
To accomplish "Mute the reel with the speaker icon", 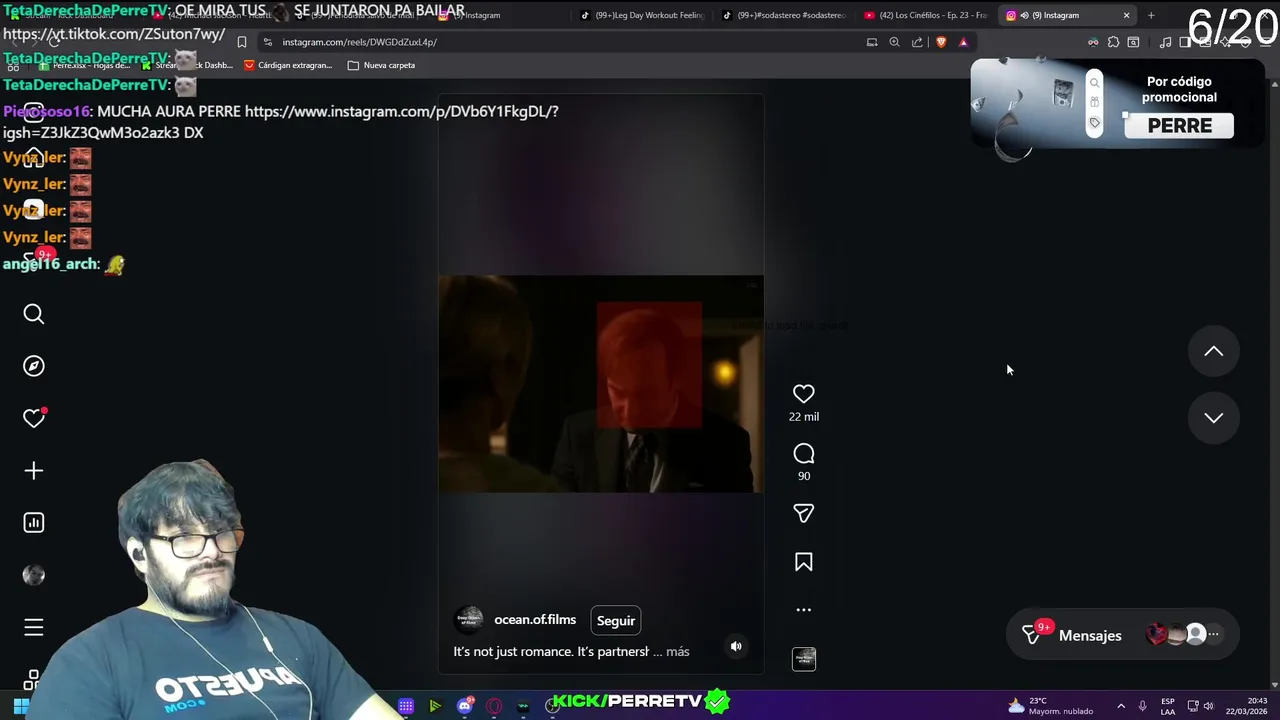I will [x=736, y=646].
